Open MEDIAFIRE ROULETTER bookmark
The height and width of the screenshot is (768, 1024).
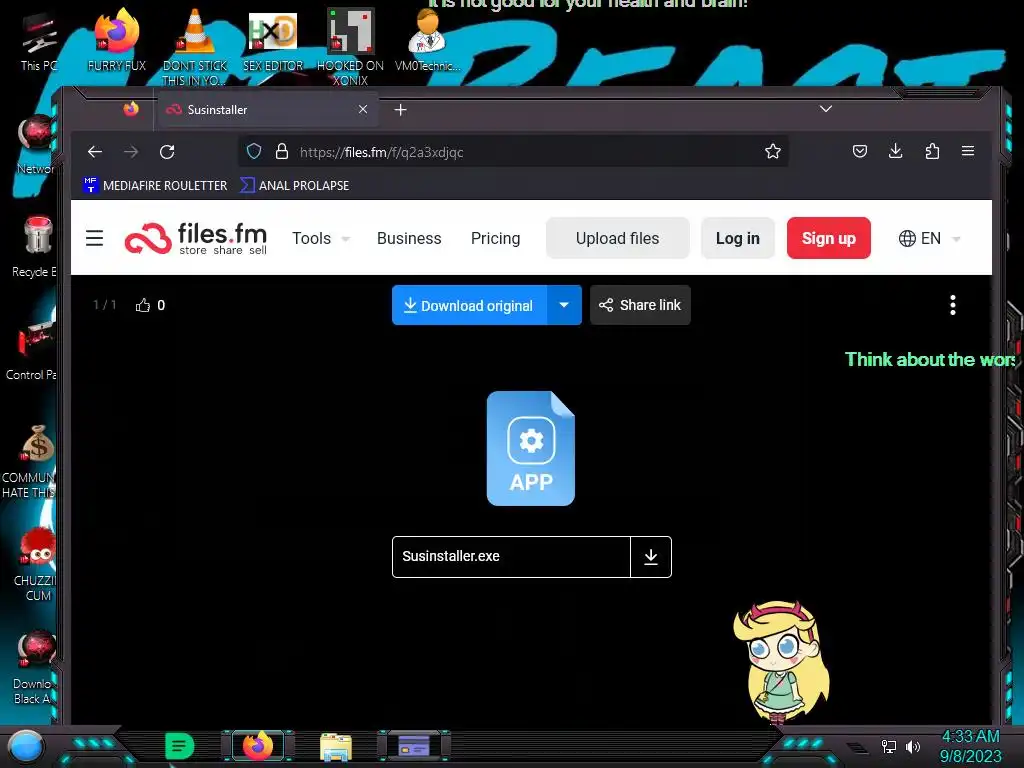point(155,185)
